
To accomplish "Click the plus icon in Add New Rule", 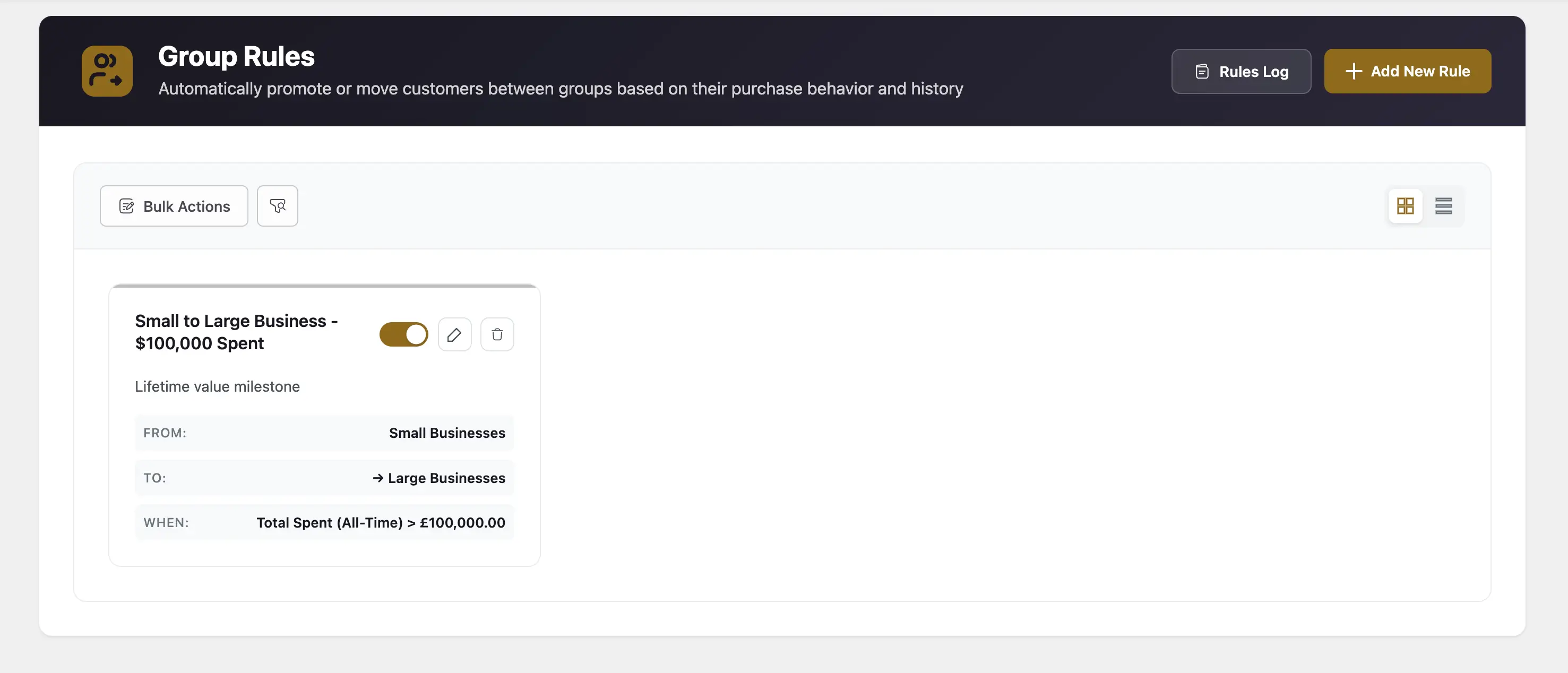I will pos(1353,71).
